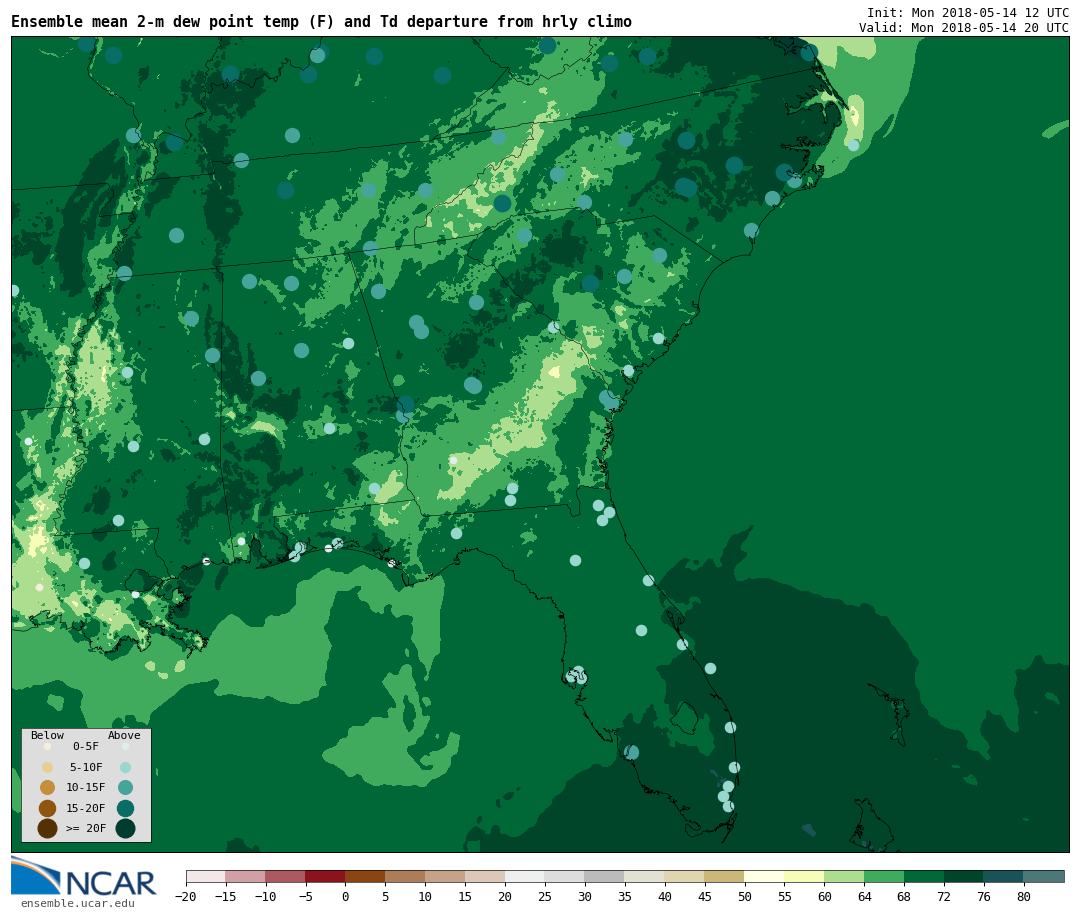
Task: Pick the dark red -5 to 0 colorbar swatch
Action: tap(325, 876)
